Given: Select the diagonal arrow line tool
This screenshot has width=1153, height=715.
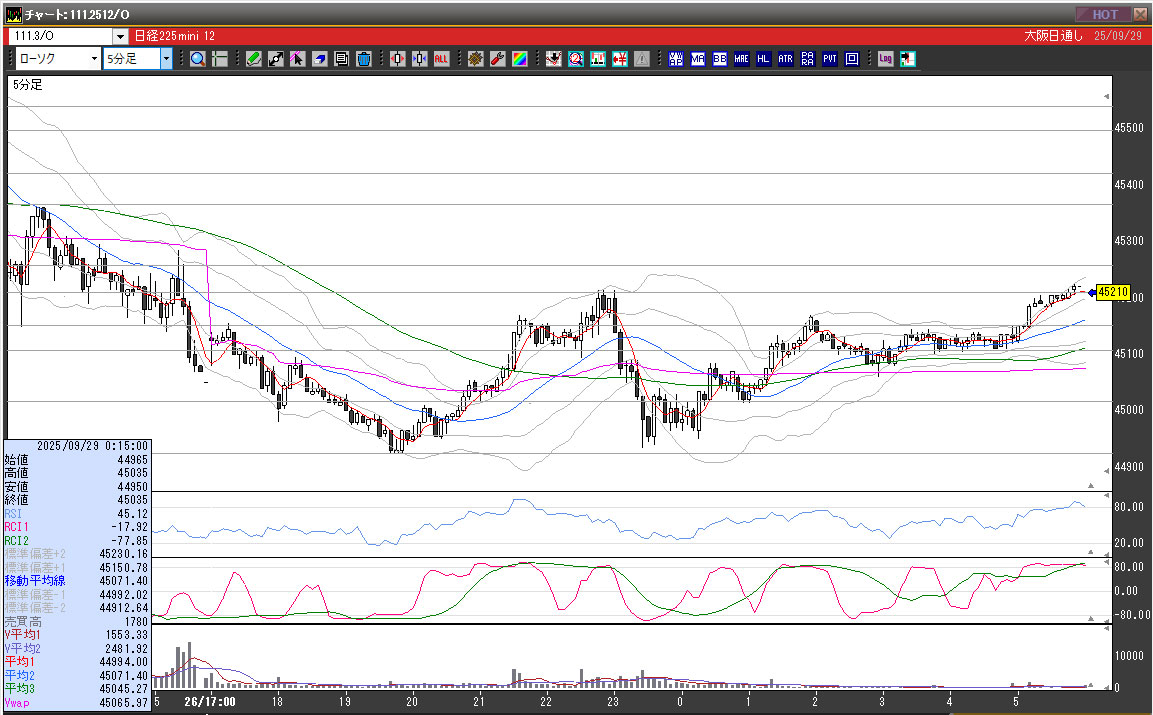Looking at the screenshot, I should click(x=276, y=59).
